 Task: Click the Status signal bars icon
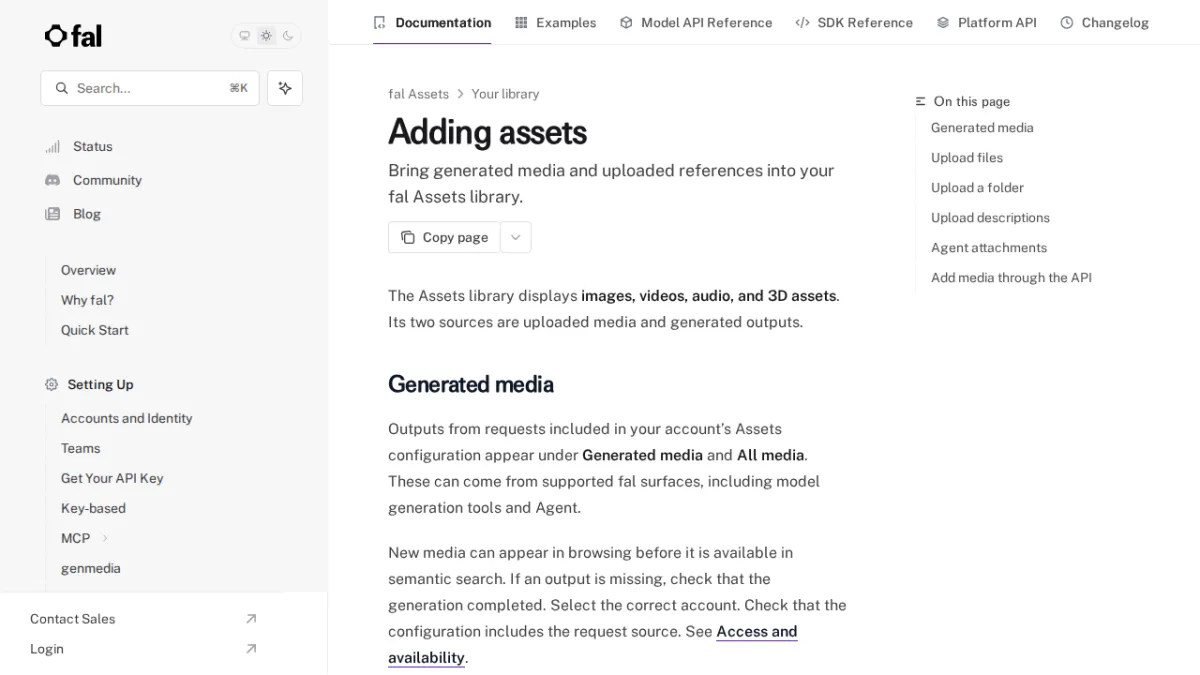click(52, 146)
